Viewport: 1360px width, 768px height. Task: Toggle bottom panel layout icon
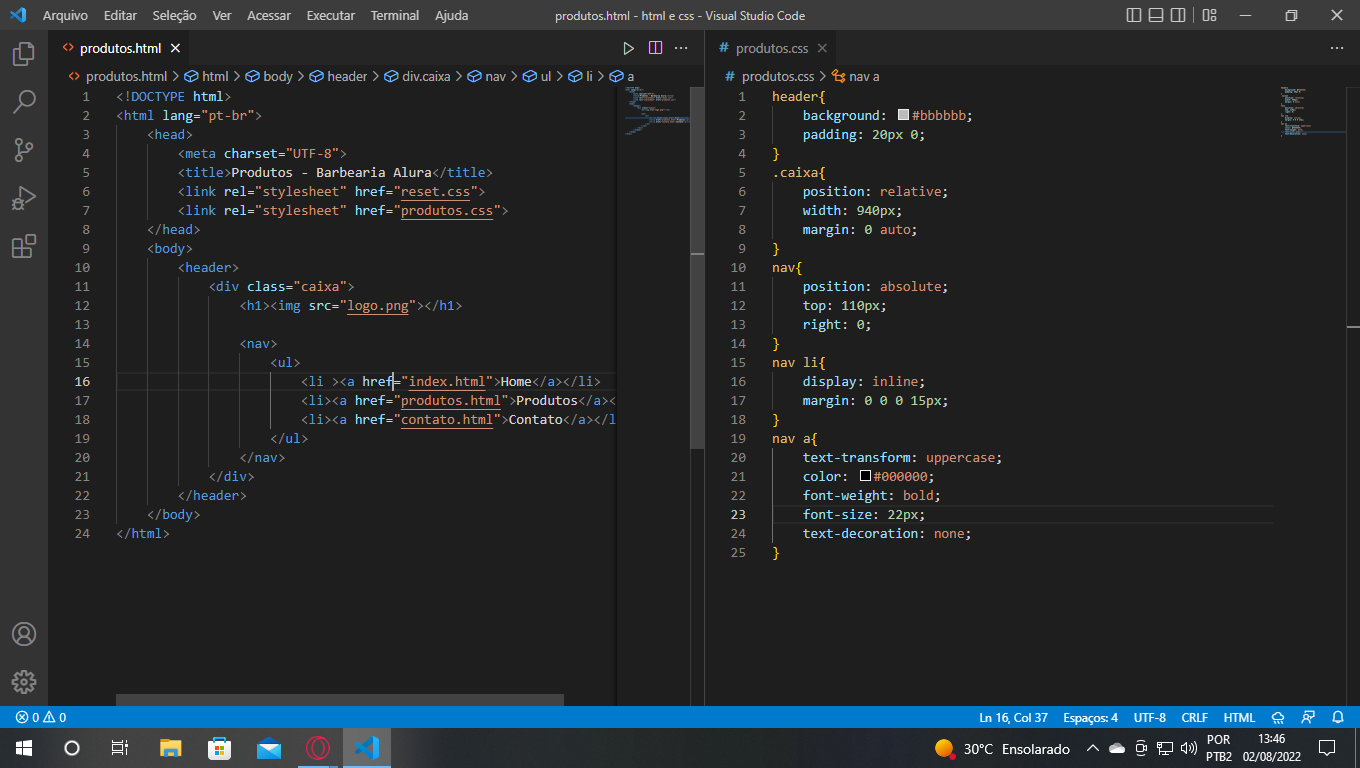point(1156,15)
